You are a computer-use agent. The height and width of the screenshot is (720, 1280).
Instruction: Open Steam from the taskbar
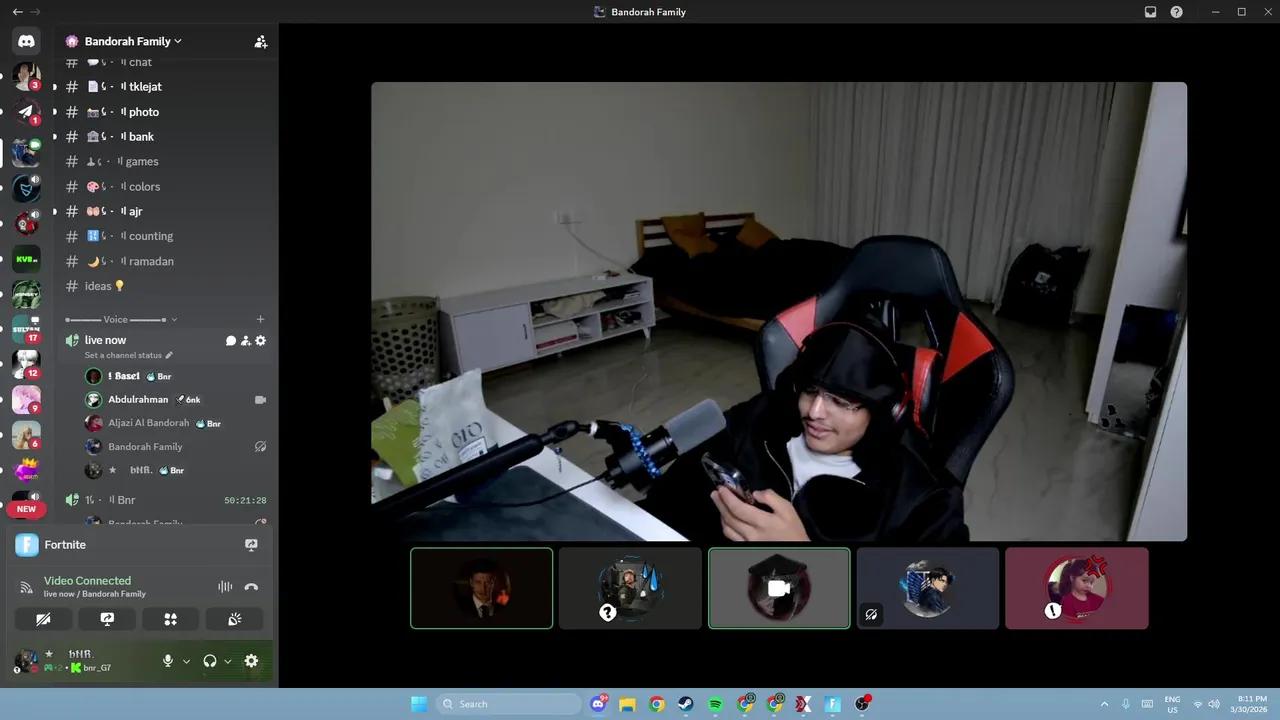[686, 704]
